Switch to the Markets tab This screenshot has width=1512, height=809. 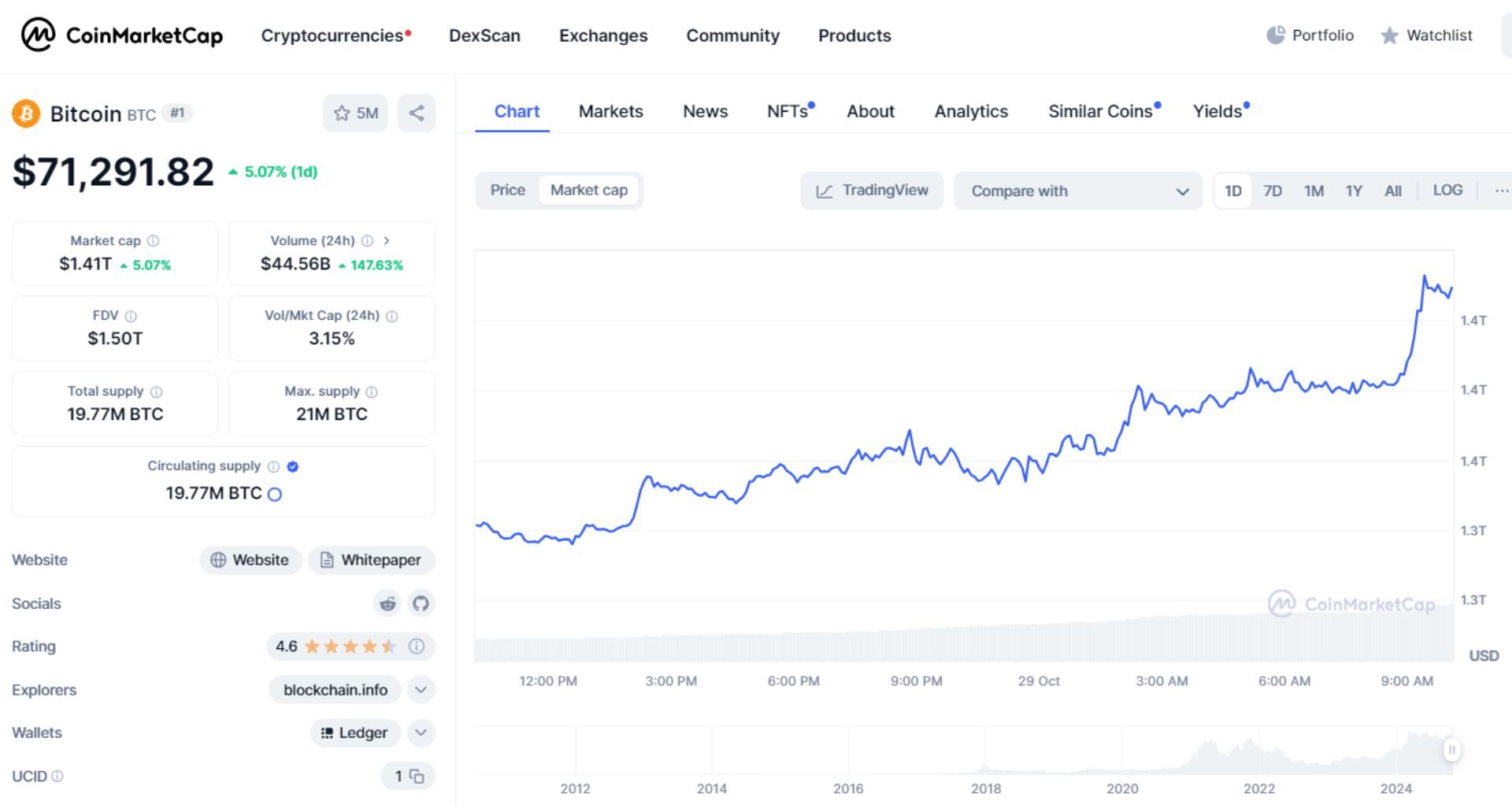(610, 111)
